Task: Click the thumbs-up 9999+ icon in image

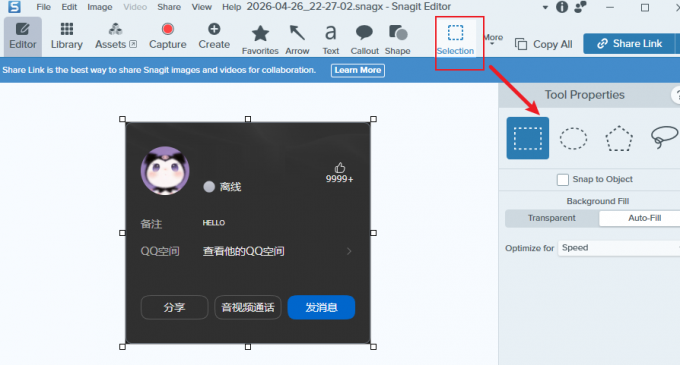Action: [340, 173]
